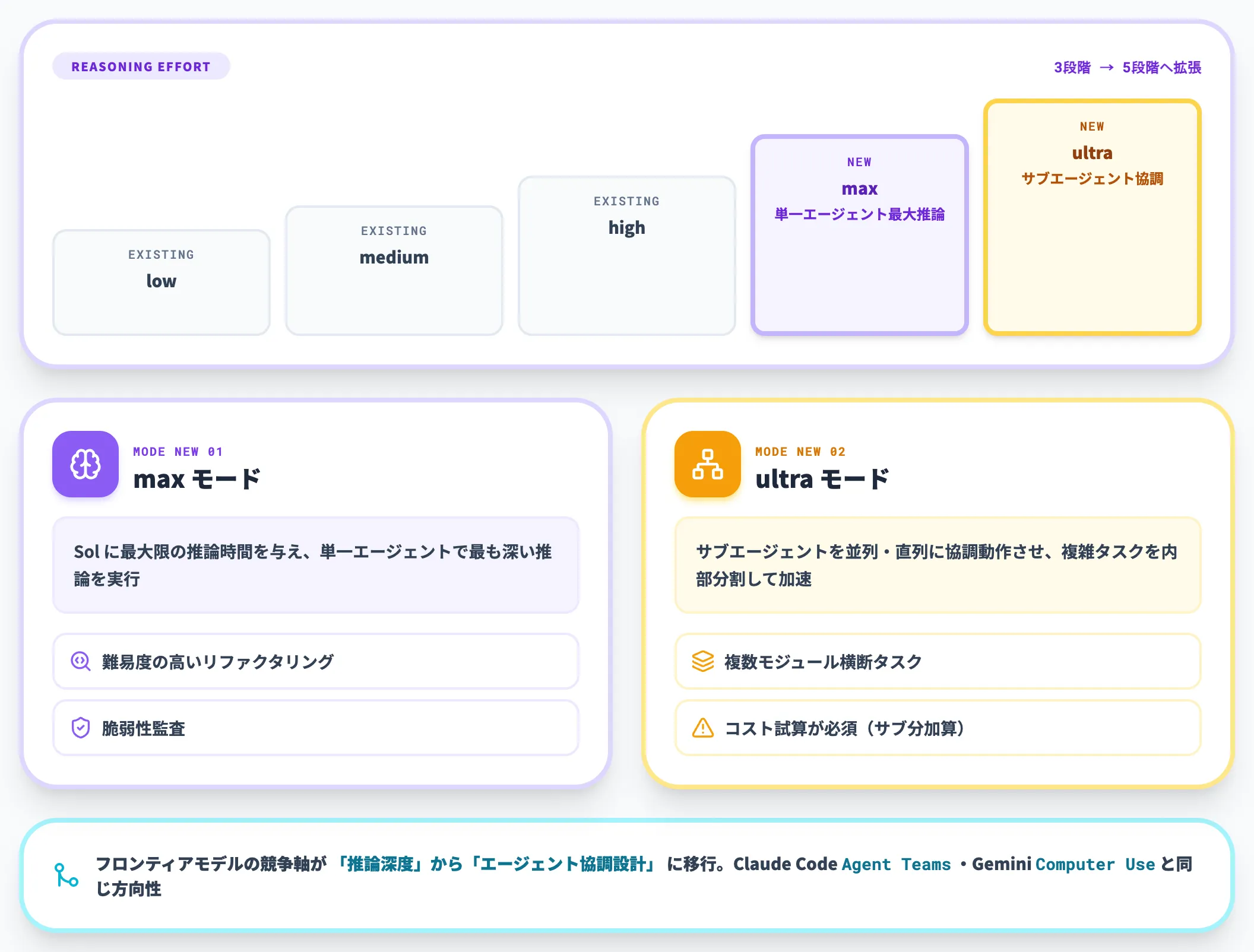Click the MODE NEW 01 label
Viewport: 1254px width, 952px height.
click(x=178, y=452)
